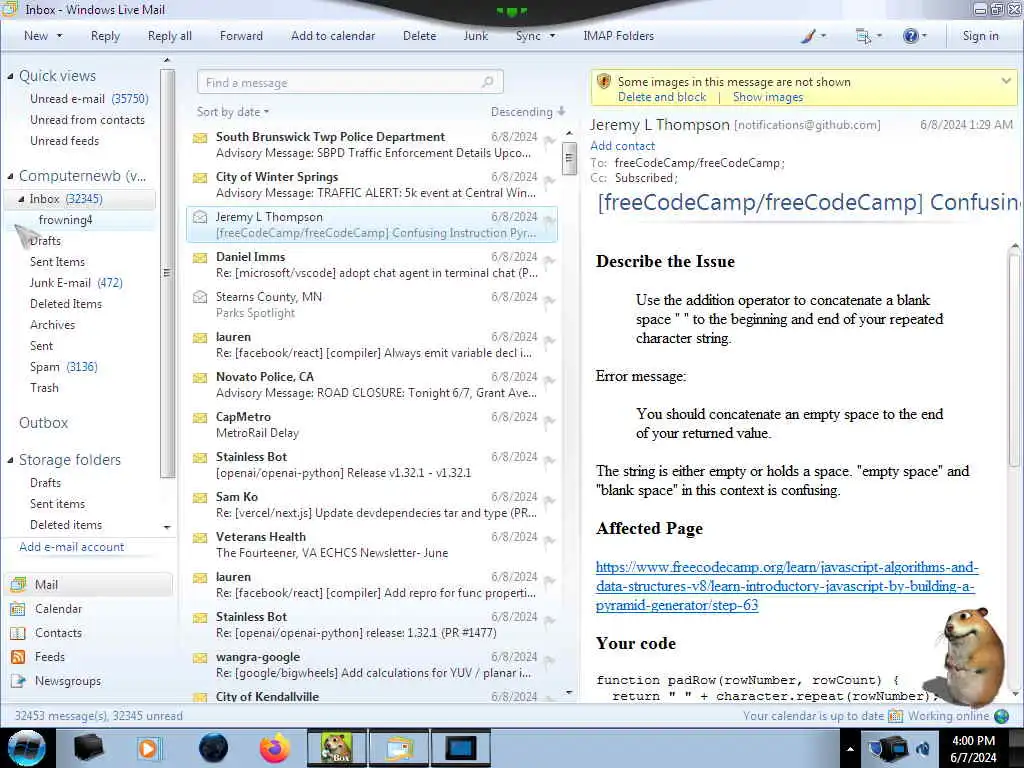Image resolution: width=1024 pixels, height=768 pixels.
Task: Open IMAP Folders
Action: tap(618, 36)
